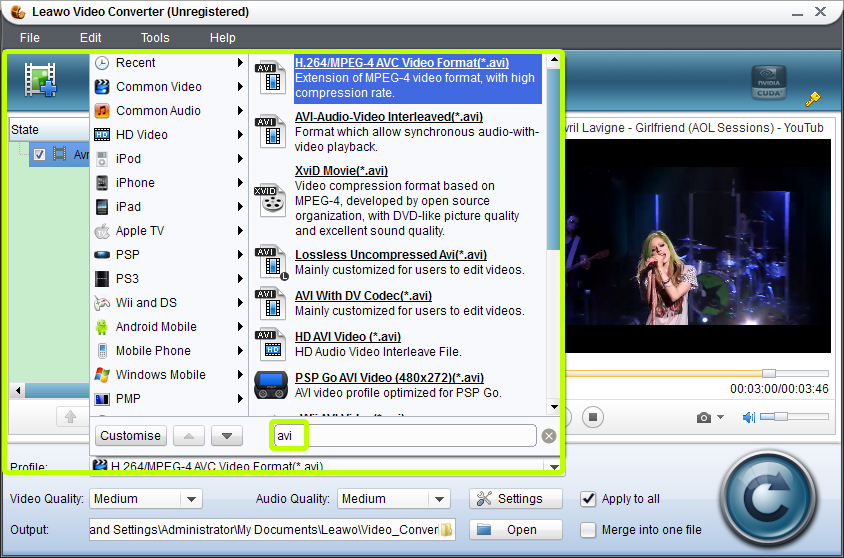Click the Android robot icon
This screenshot has width=844, height=558.
102,327
